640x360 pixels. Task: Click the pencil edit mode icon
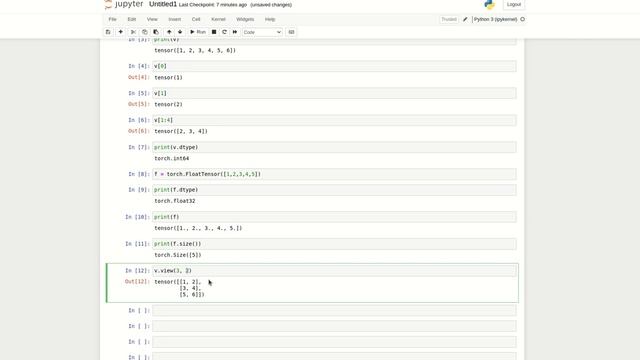(465, 19)
